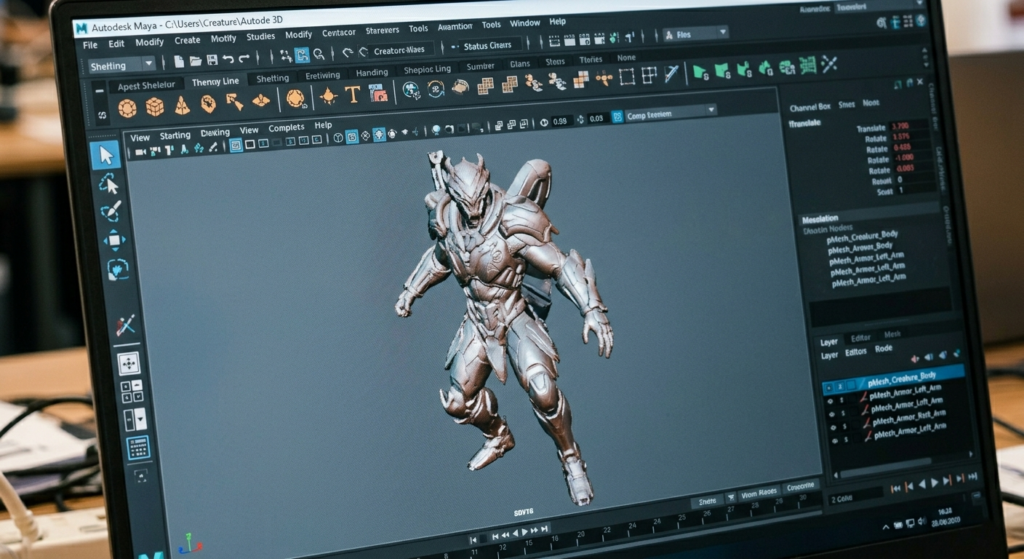Click the Text 'T' shelf icon
1024x559 pixels.
352,94
